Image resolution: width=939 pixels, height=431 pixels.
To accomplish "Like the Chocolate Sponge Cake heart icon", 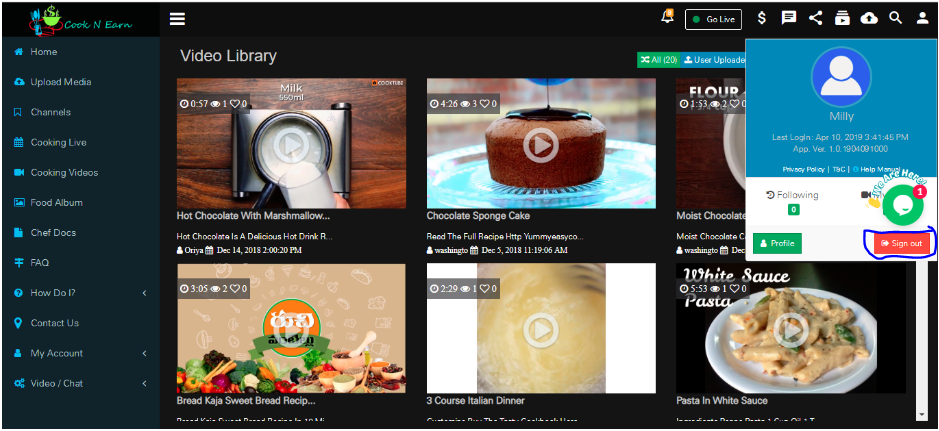I will click(484, 104).
